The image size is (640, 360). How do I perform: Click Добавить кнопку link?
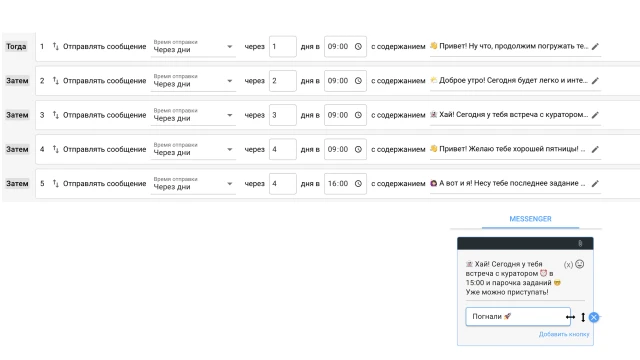[x=564, y=334]
